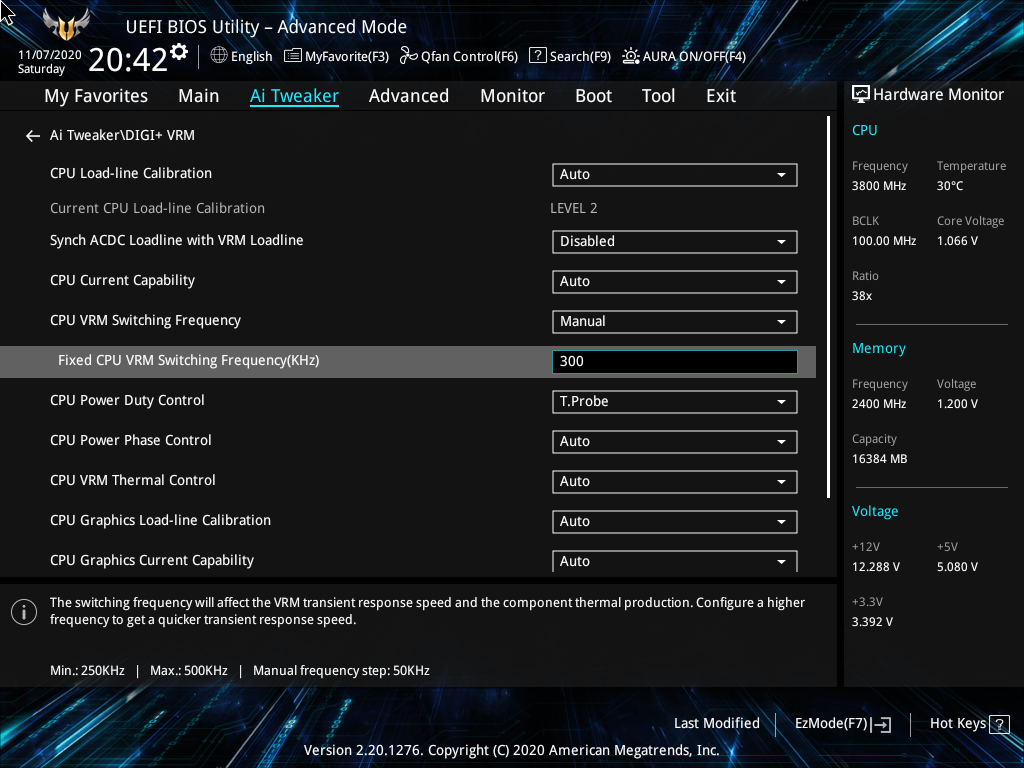Click the info icon in help panel

point(24,612)
